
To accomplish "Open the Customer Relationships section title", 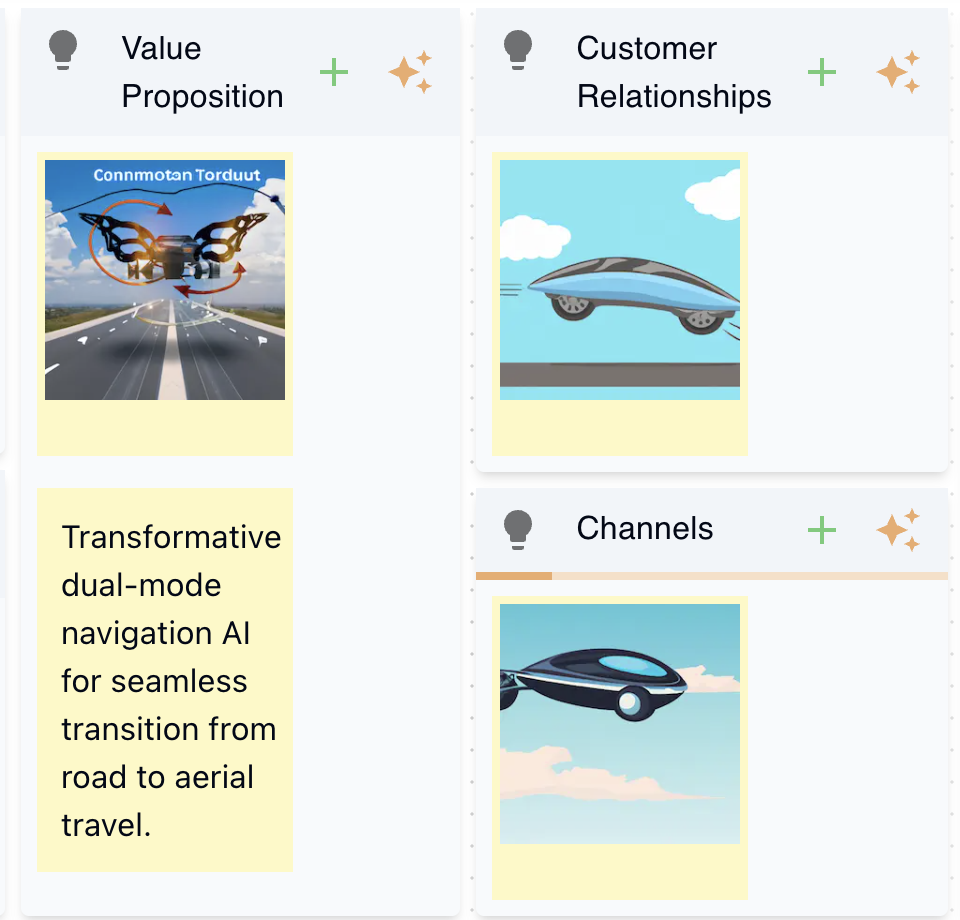I will [673, 71].
